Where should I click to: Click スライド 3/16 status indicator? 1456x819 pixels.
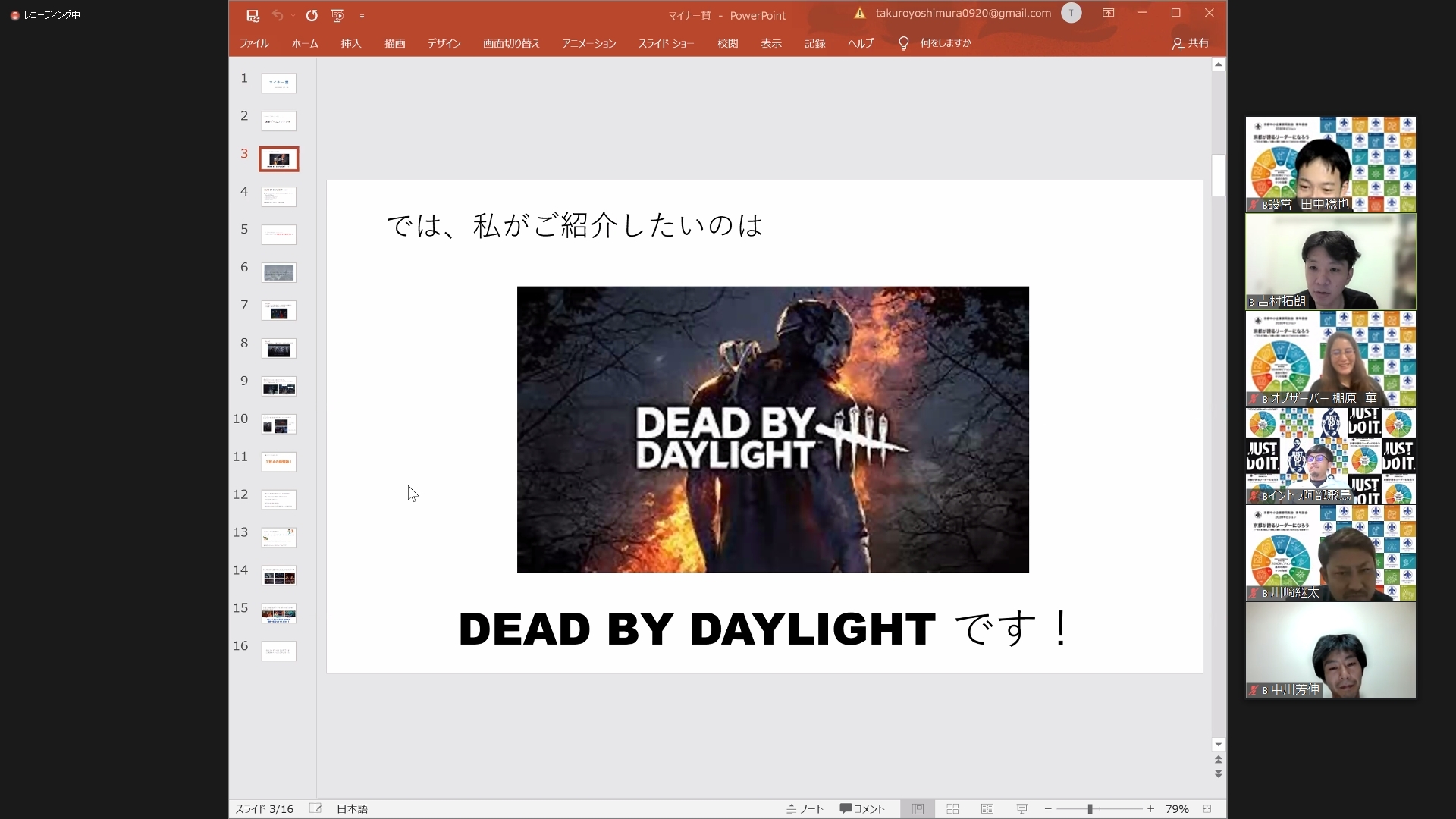265,809
